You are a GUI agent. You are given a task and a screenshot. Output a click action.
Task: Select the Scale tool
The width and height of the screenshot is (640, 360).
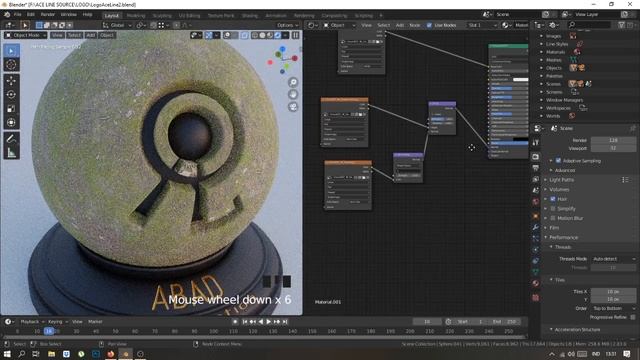point(11,108)
